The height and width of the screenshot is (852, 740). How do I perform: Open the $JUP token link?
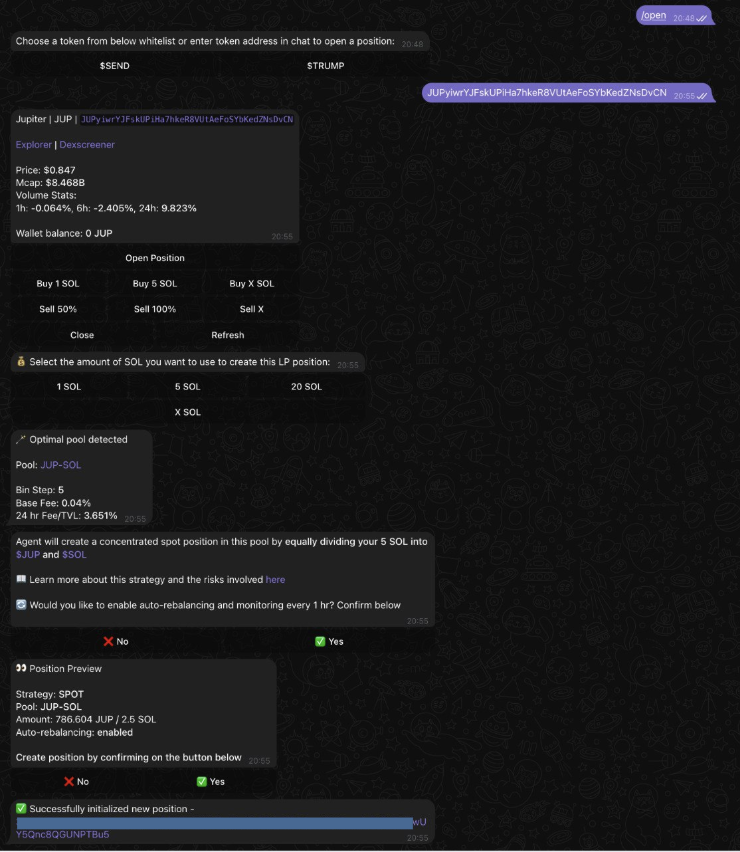28,555
